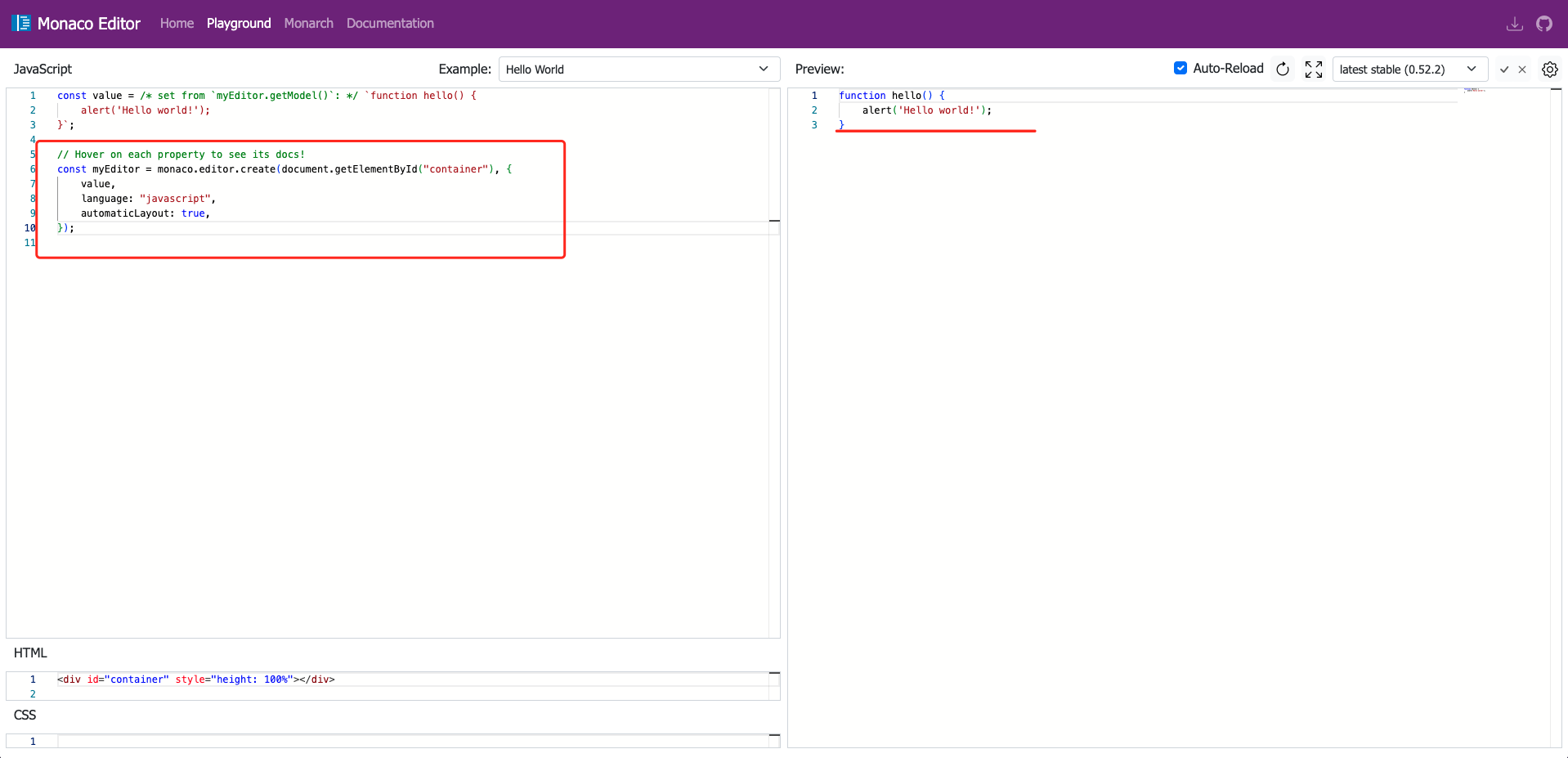Click the Preview: label
Viewport: 1568px width, 758px height.
click(x=819, y=70)
